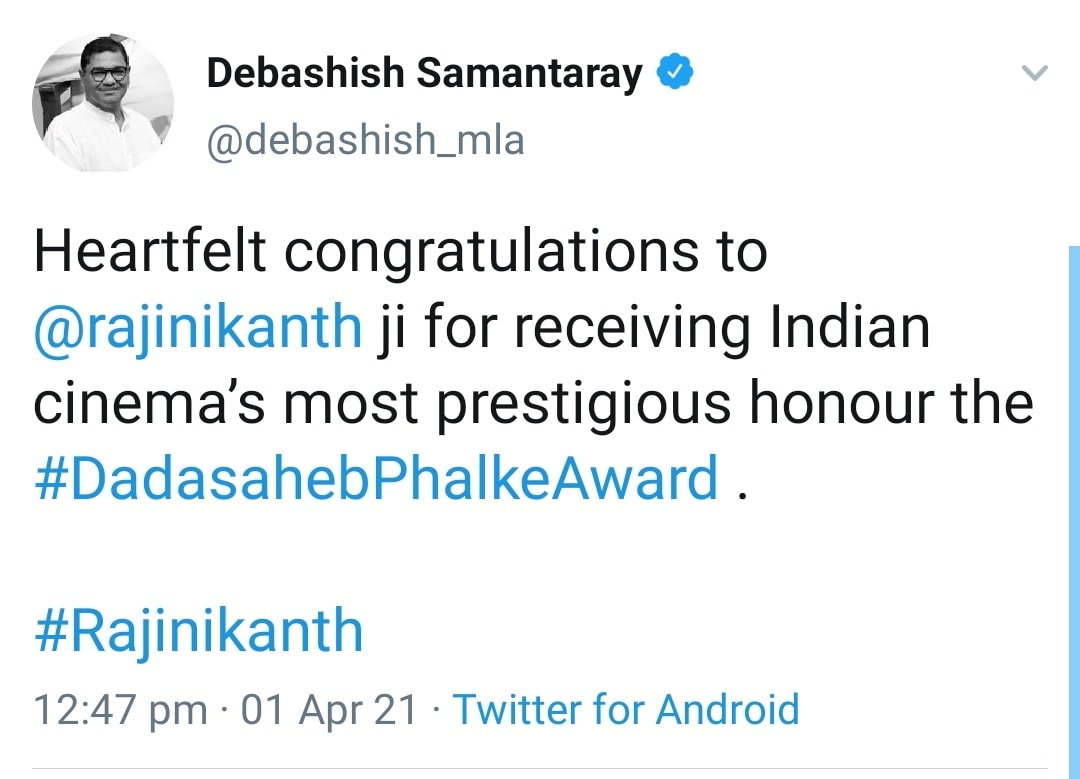The width and height of the screenshot is (1080, 779).
Task: Click the Debashish Samantaray display name
Action: coord(424,74)
